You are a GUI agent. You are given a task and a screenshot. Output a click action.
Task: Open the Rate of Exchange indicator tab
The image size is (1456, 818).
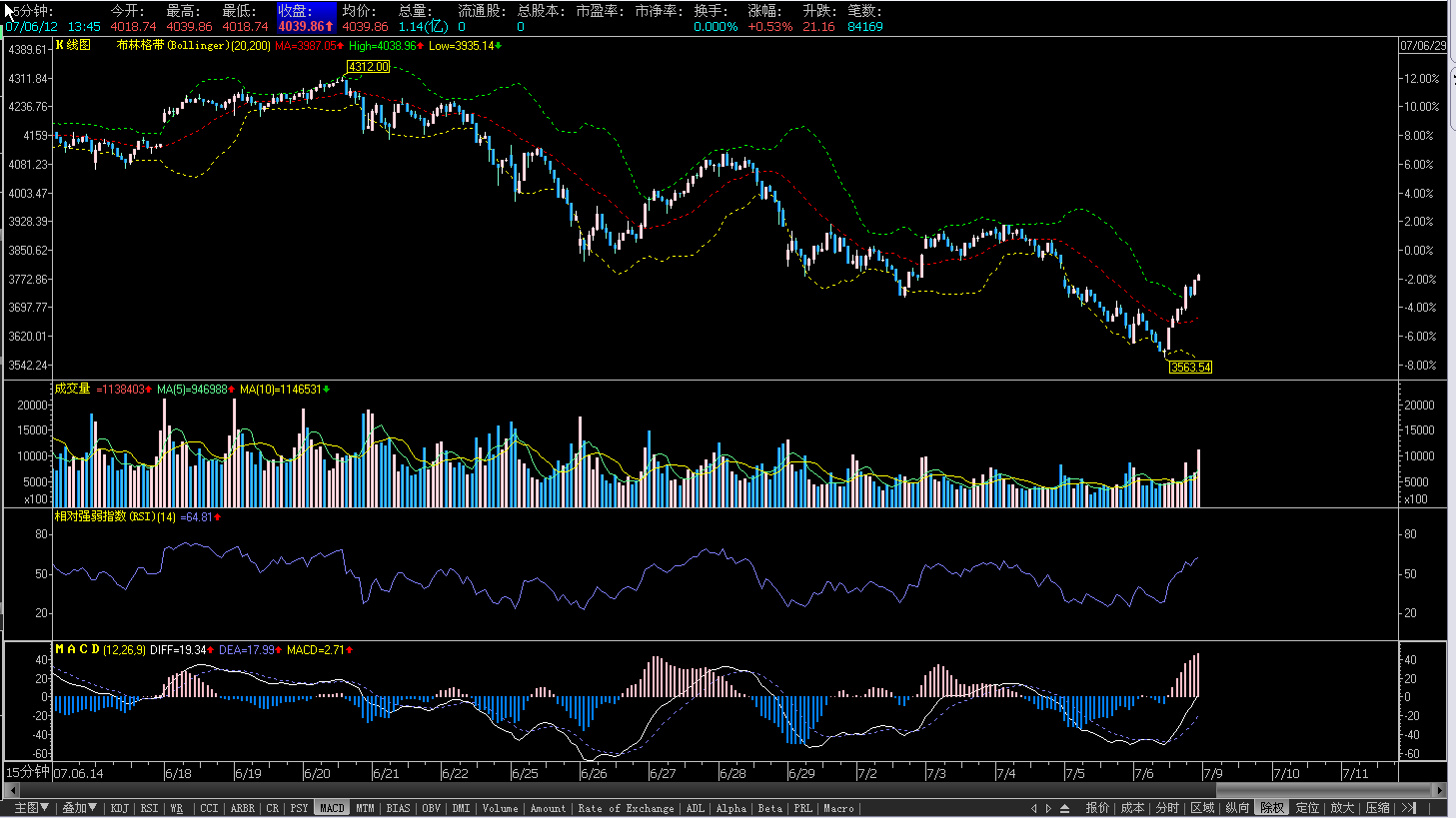pos(626,808)
